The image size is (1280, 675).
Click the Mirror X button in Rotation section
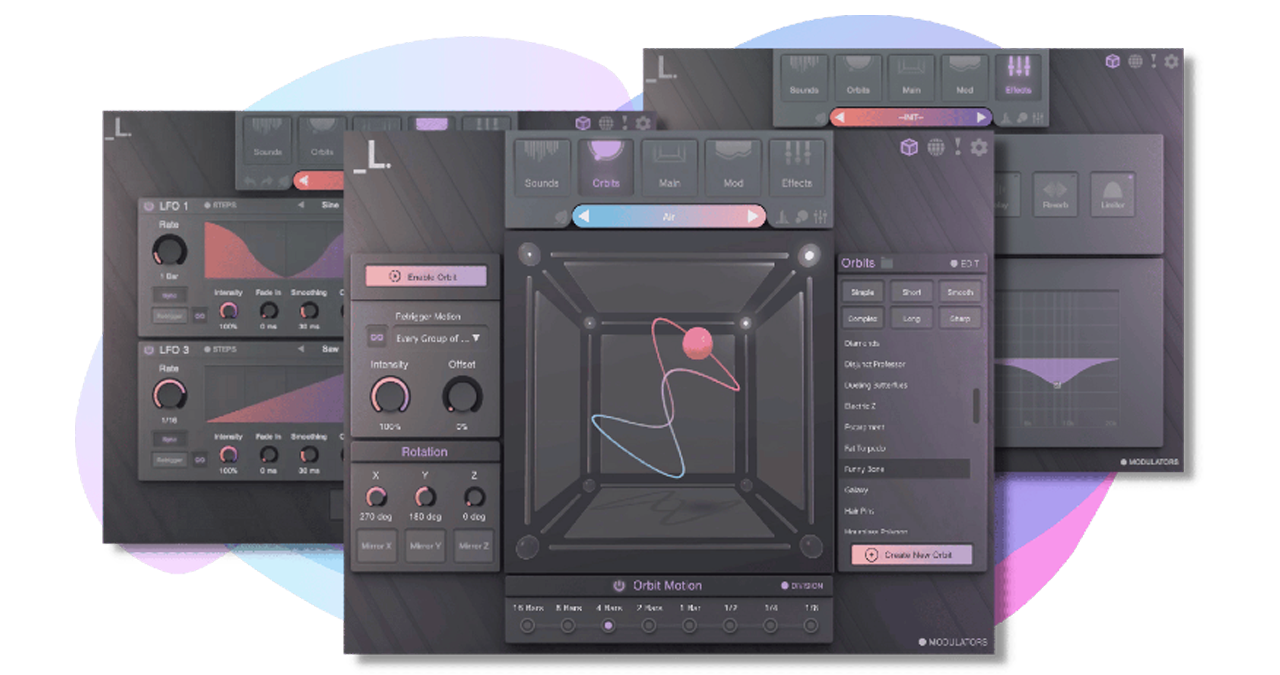376,547
